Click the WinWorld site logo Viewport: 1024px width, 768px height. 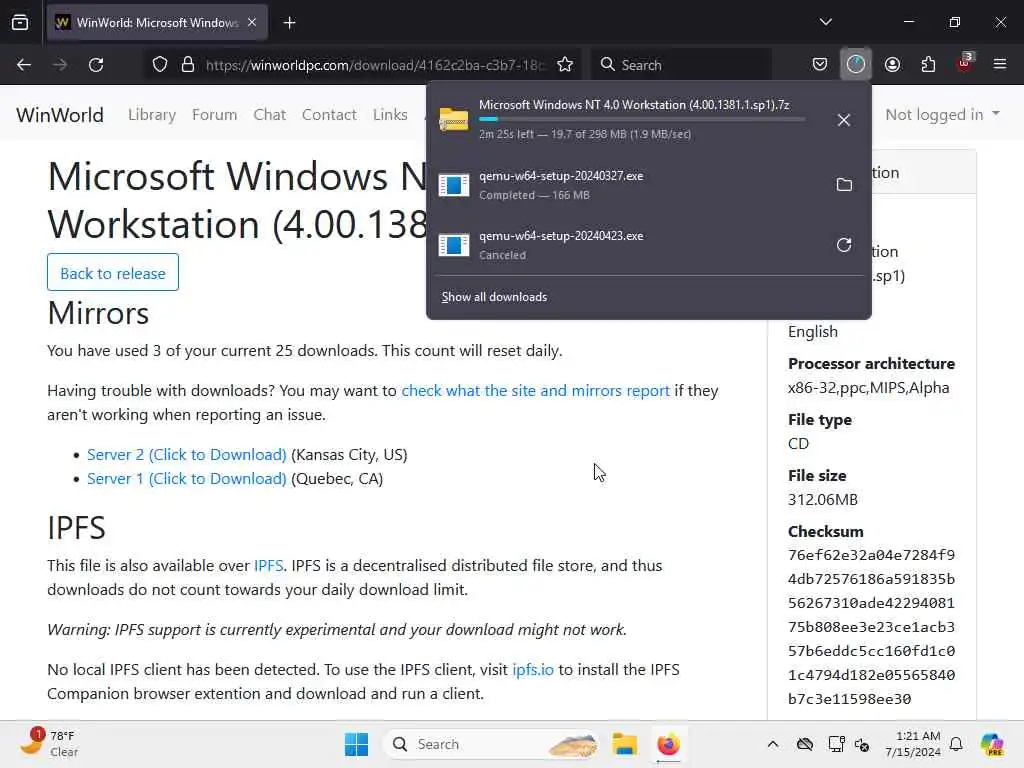pyautogui.click(x=60, y=115)
